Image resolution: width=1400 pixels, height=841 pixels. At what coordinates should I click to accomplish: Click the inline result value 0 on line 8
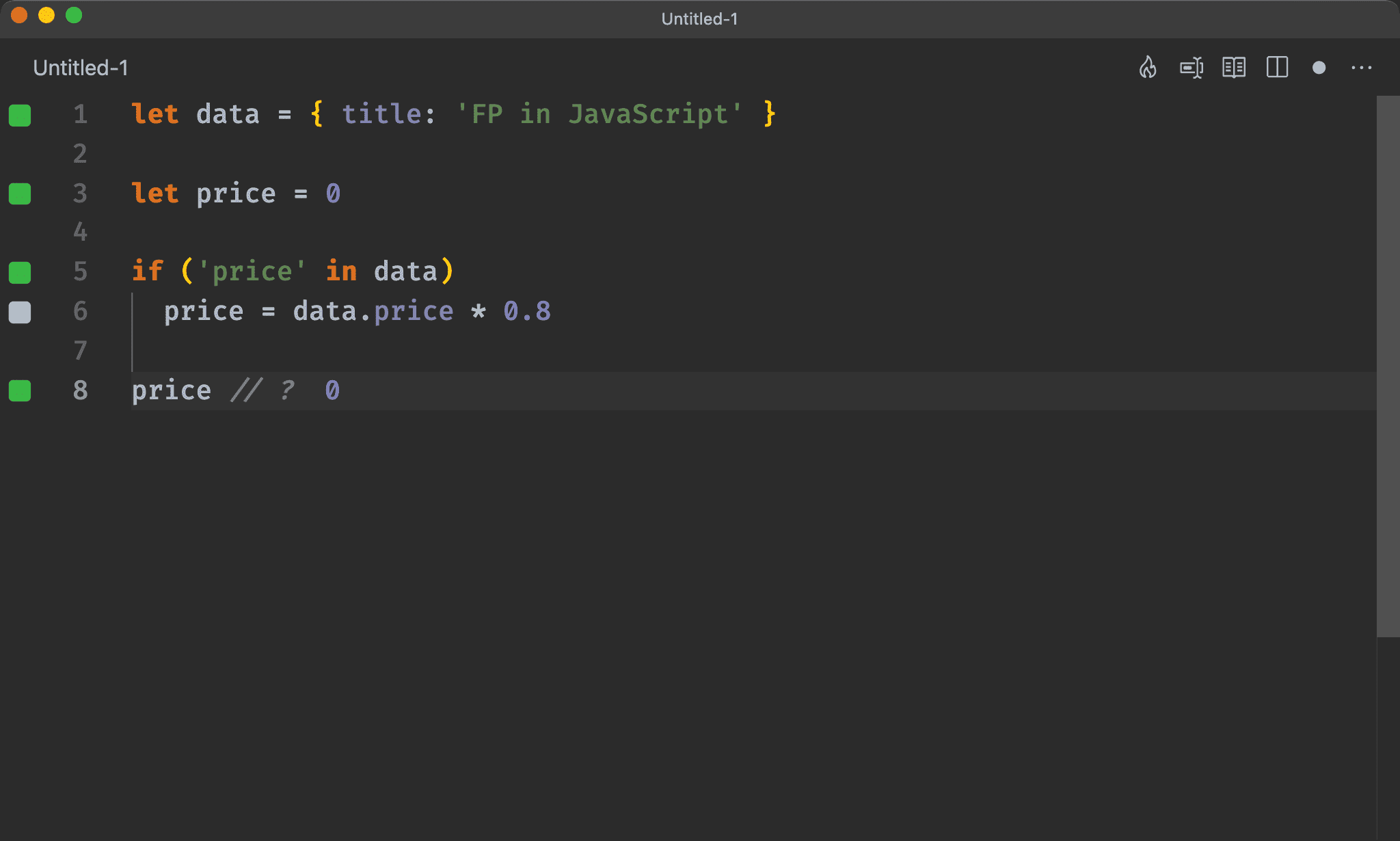(x=332, y=390)
